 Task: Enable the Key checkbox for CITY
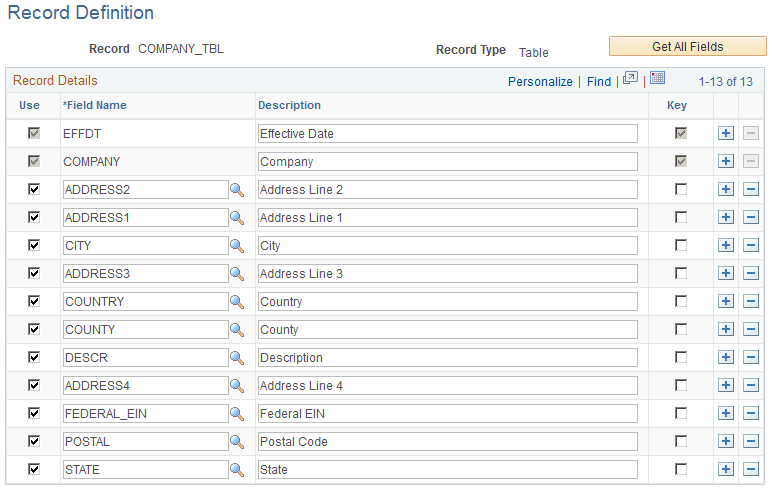[x=681, y=245]
